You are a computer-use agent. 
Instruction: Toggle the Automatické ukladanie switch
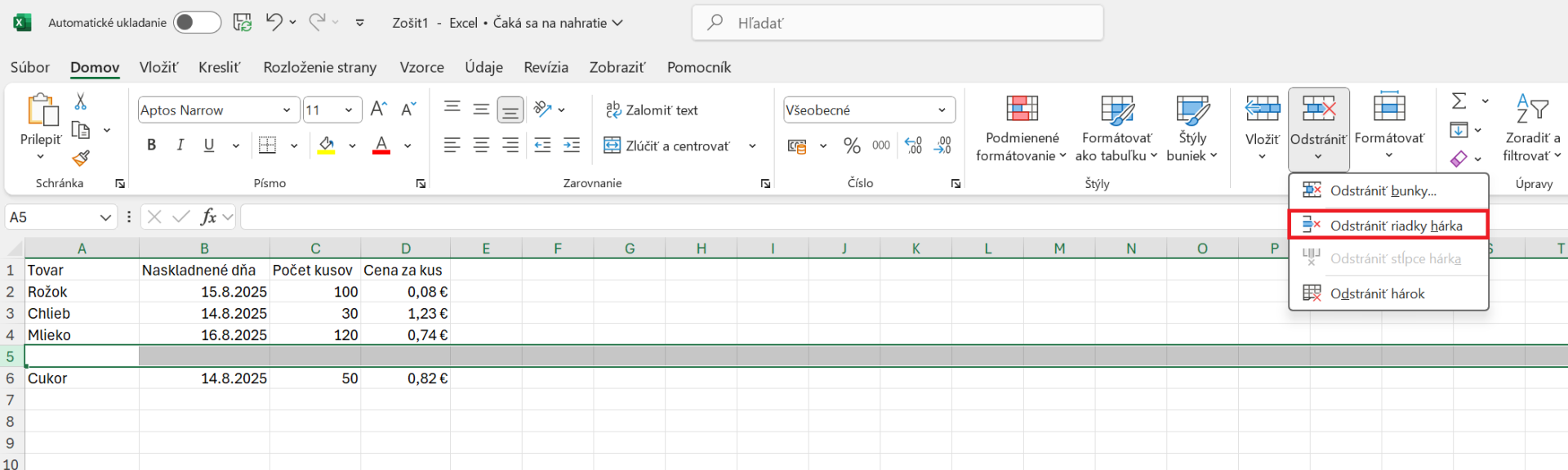pos(197,23)
